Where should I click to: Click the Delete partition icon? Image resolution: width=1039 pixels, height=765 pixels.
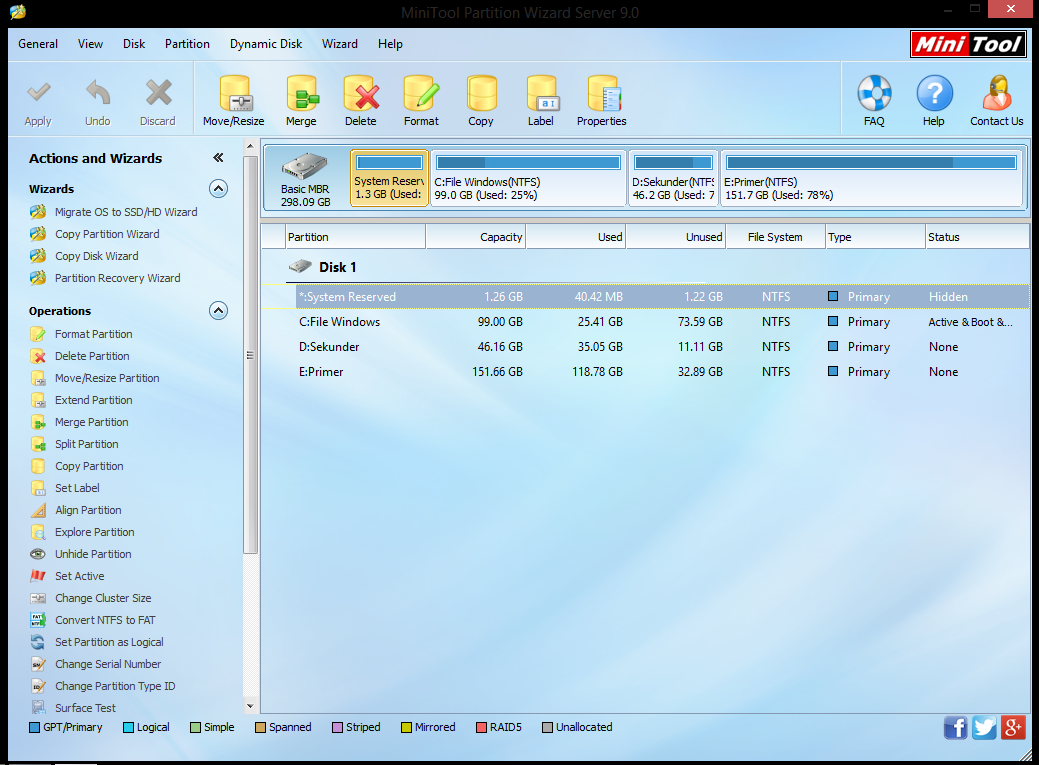(x=361, y=100)
